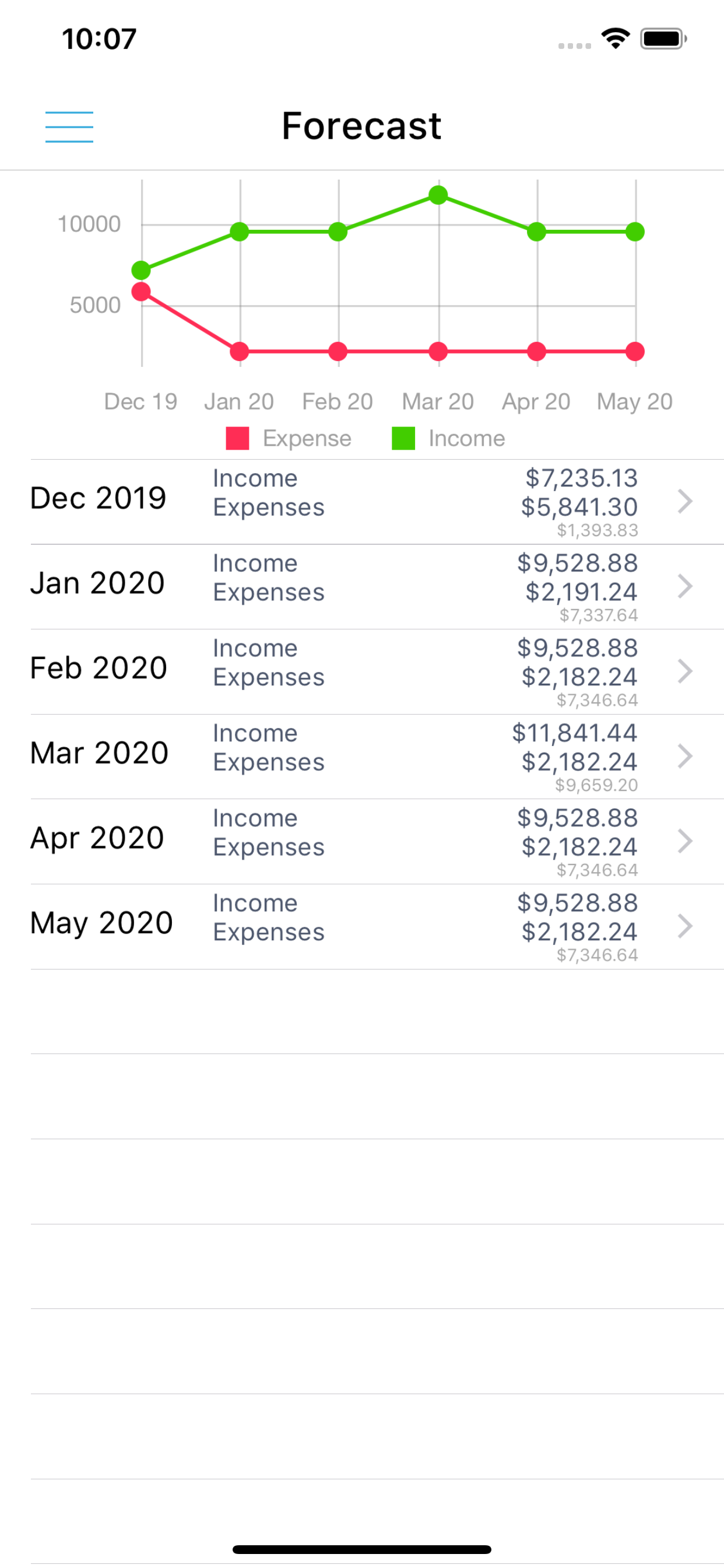Screen dimensions: 724x1568
Task: Expand the Mar 2020 row chevron
Action: [x=685, y=756]
